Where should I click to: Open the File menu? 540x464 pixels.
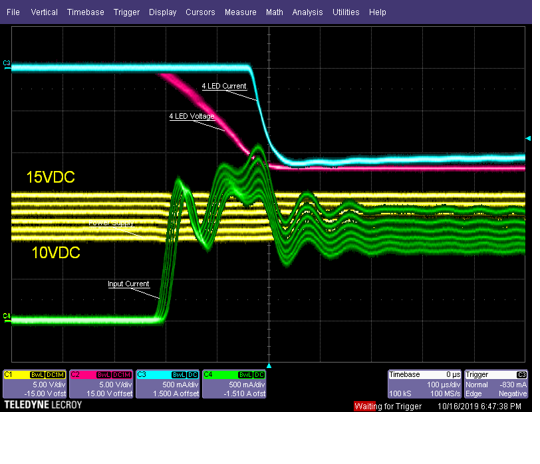tap(13, 12)
